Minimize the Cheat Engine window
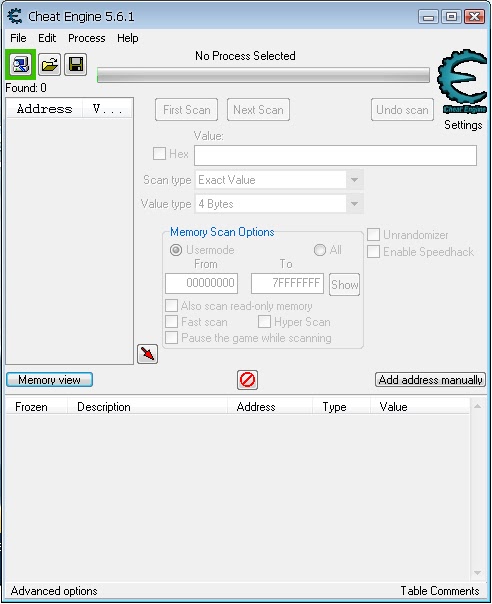The image size is (492, 604). point(428,17)
